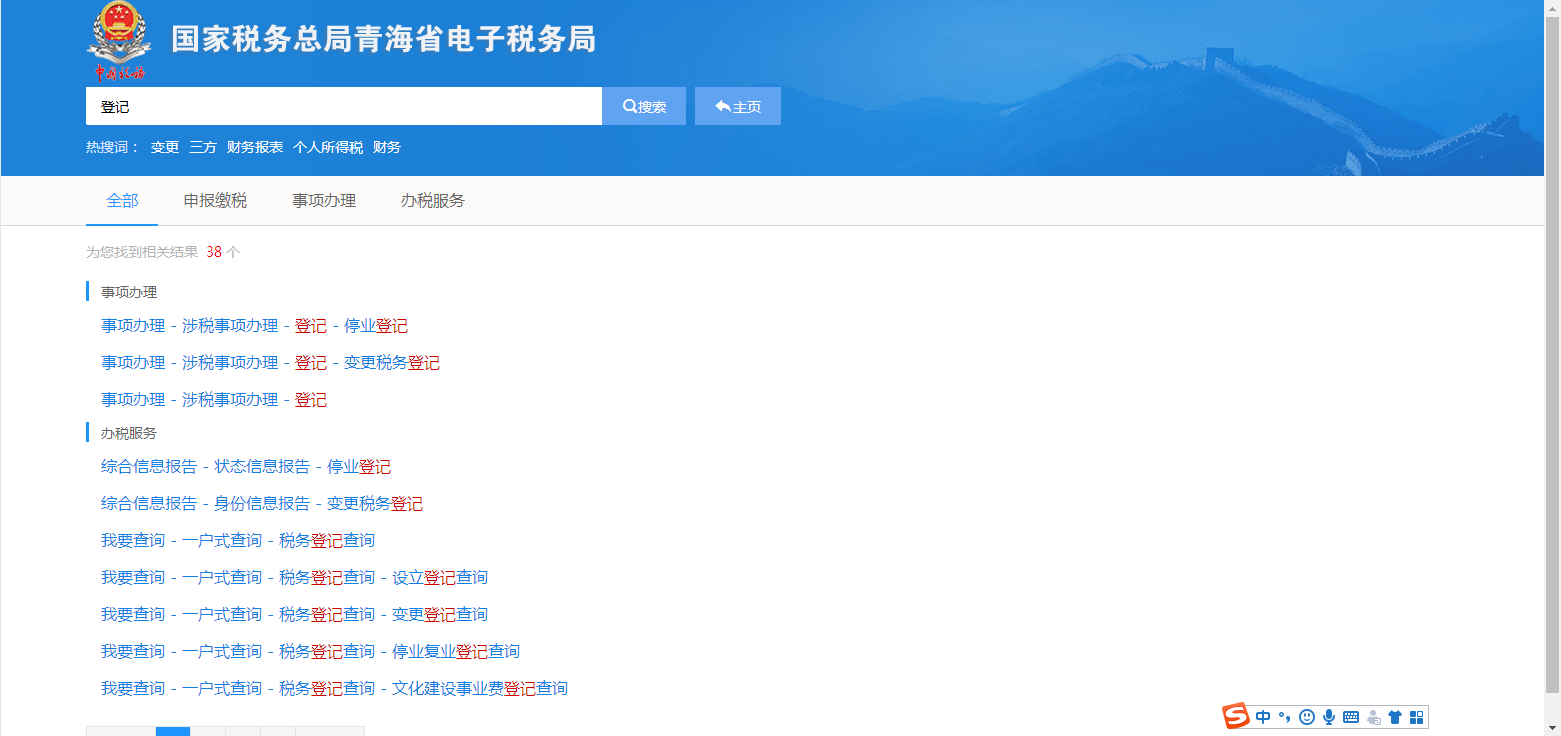This screenshot has height=736, width=1561.
Task: Click hot search term 个人所得税
Action: coord(328,147)
